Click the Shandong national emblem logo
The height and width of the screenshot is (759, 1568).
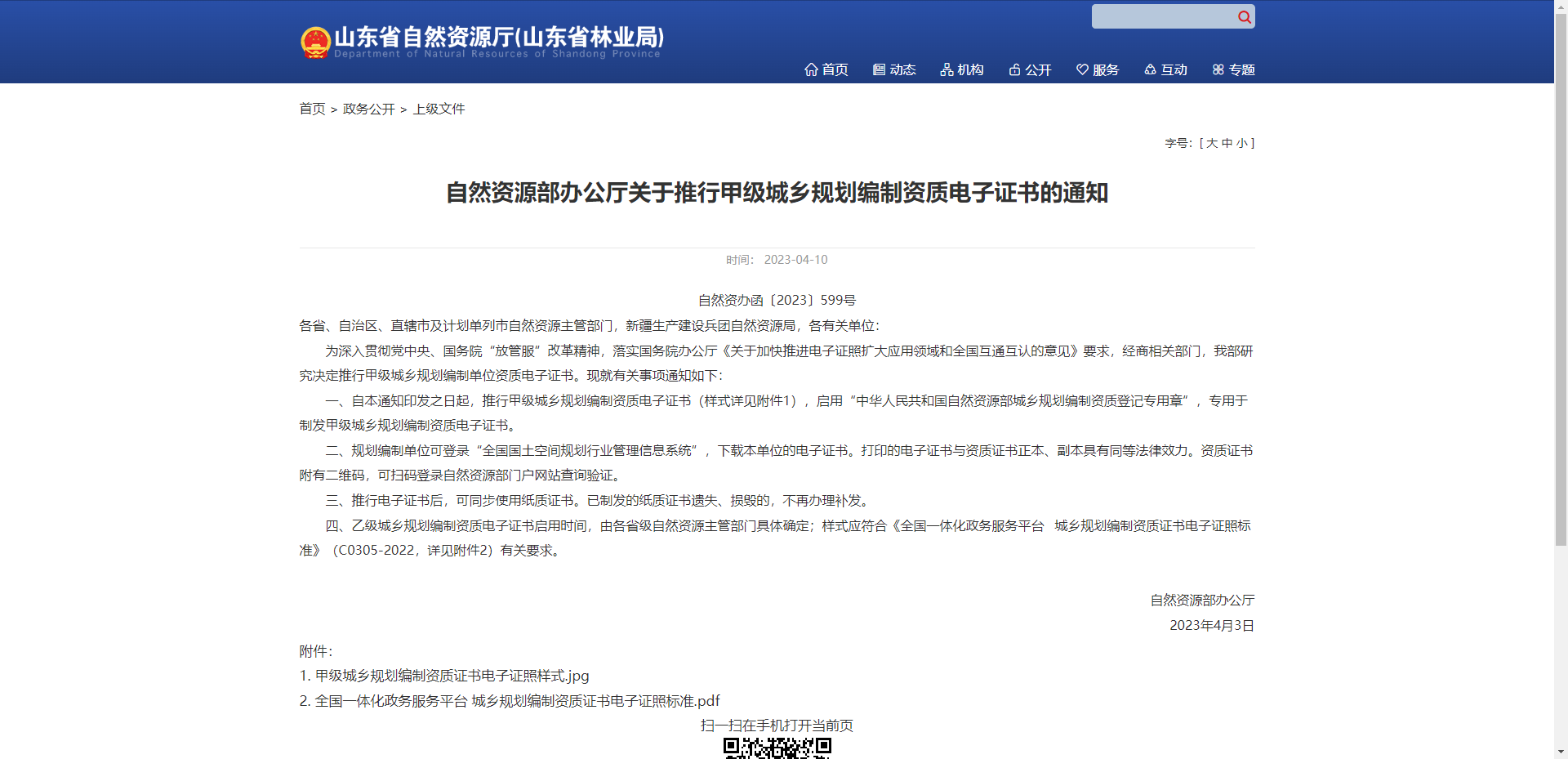point(315,42)
